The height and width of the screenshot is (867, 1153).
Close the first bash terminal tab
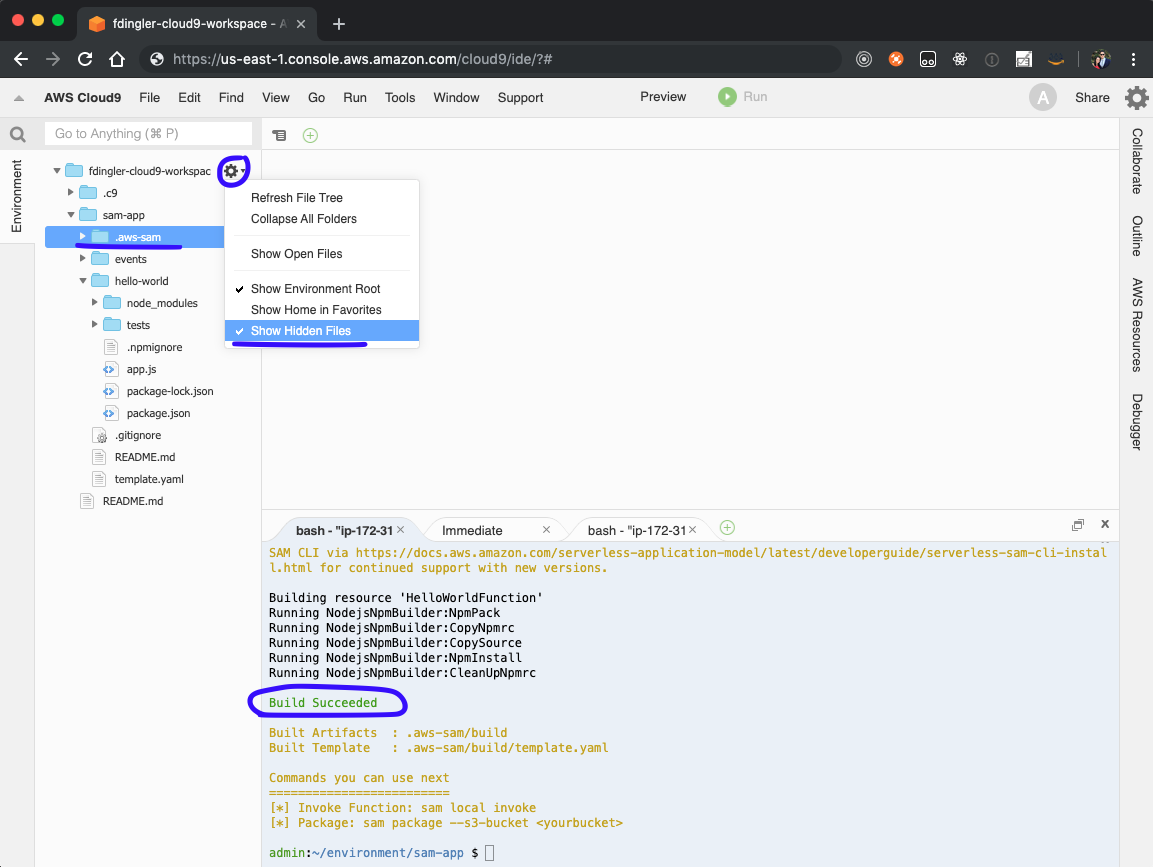pyautogui.click(x=401, y=529)
